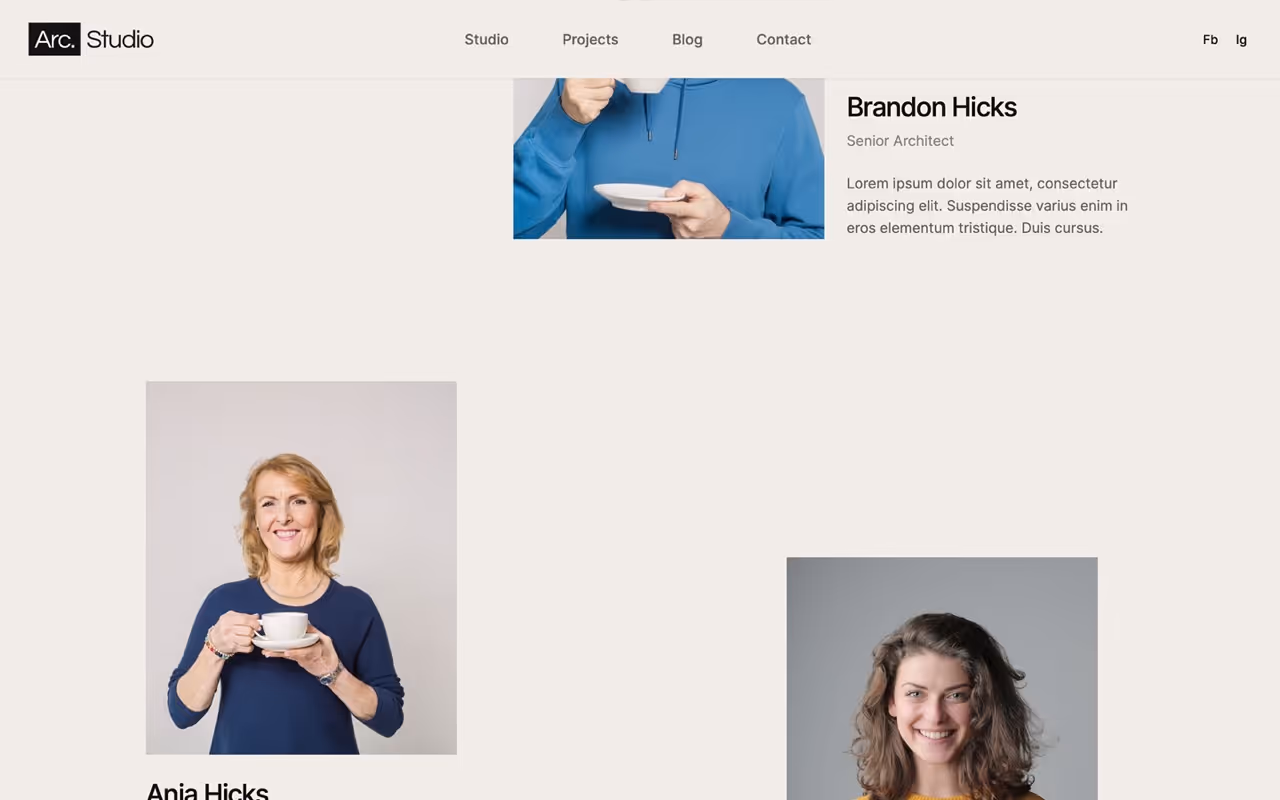
Task: Open the Blog navigation link
Action: pos(687,39)
